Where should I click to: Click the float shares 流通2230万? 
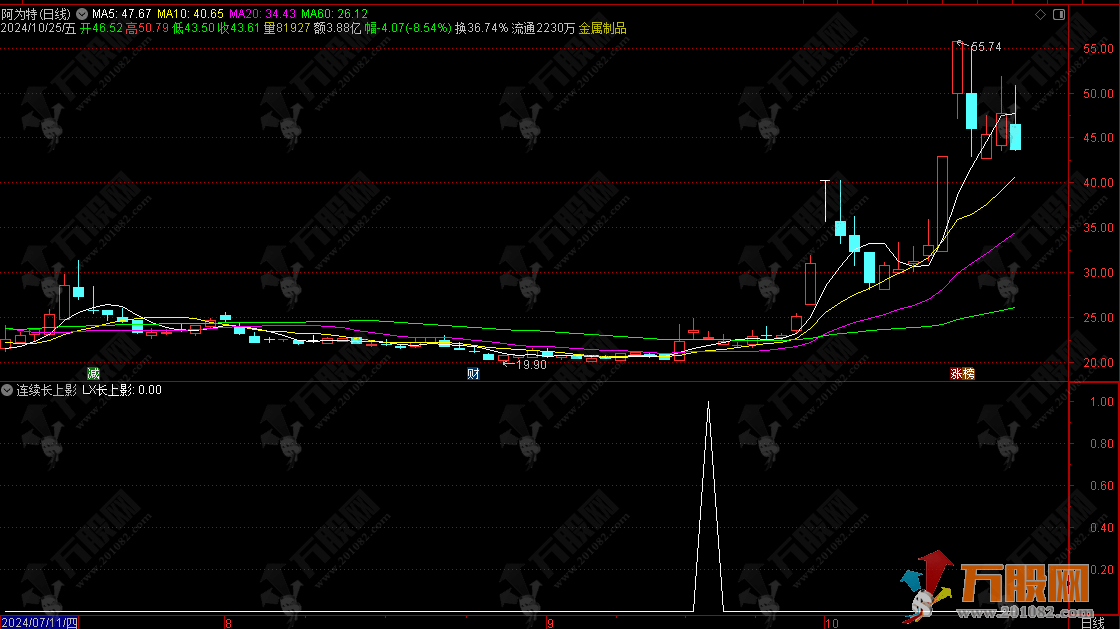(x=544, y=28)
